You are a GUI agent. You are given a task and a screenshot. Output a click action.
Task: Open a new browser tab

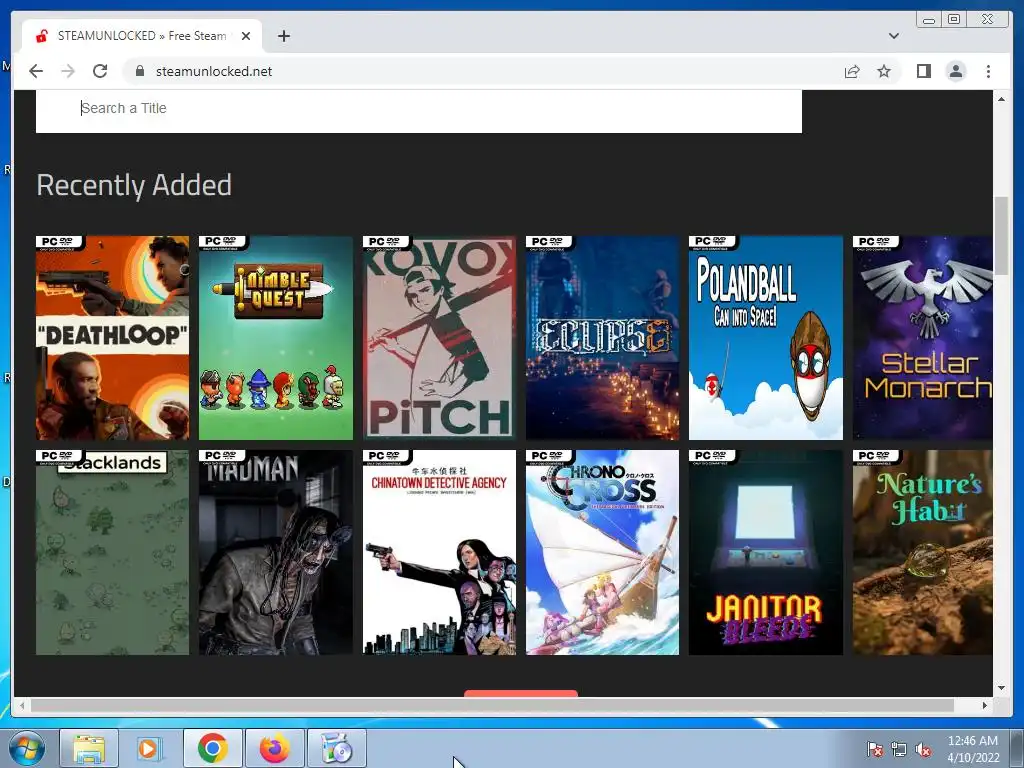pyautogui.click(x=283, y=36)
